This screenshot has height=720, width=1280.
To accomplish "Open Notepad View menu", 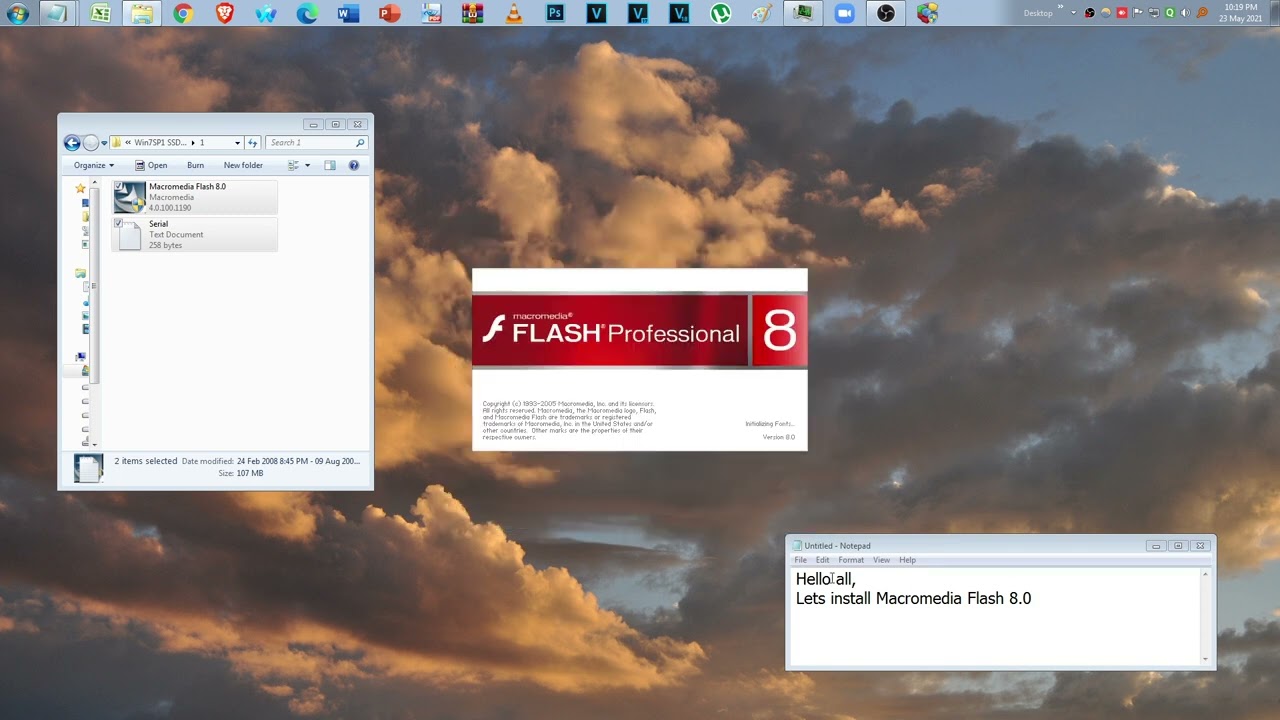I will tap(881, 560).
